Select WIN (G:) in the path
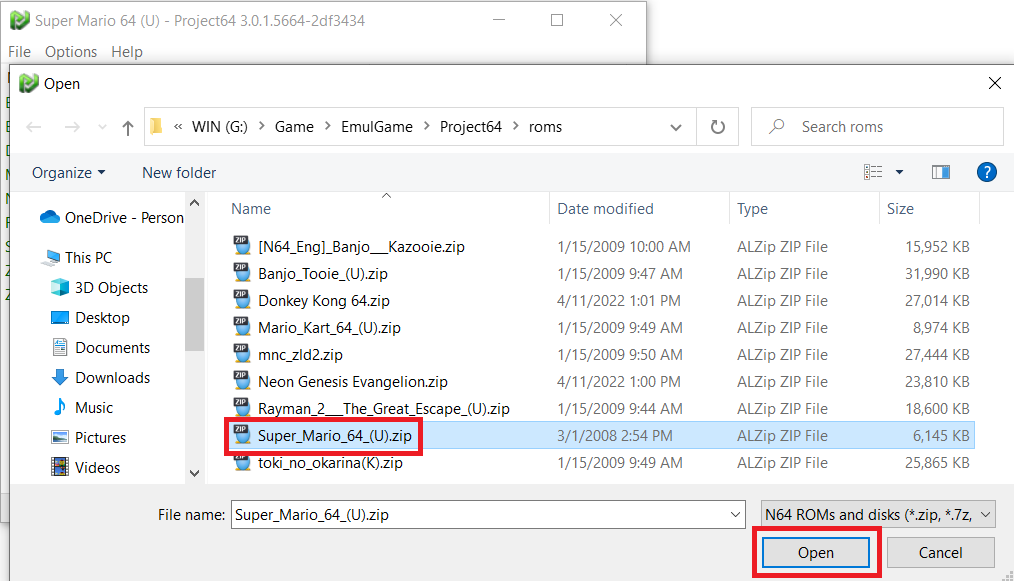 click(x=219, y=127)
